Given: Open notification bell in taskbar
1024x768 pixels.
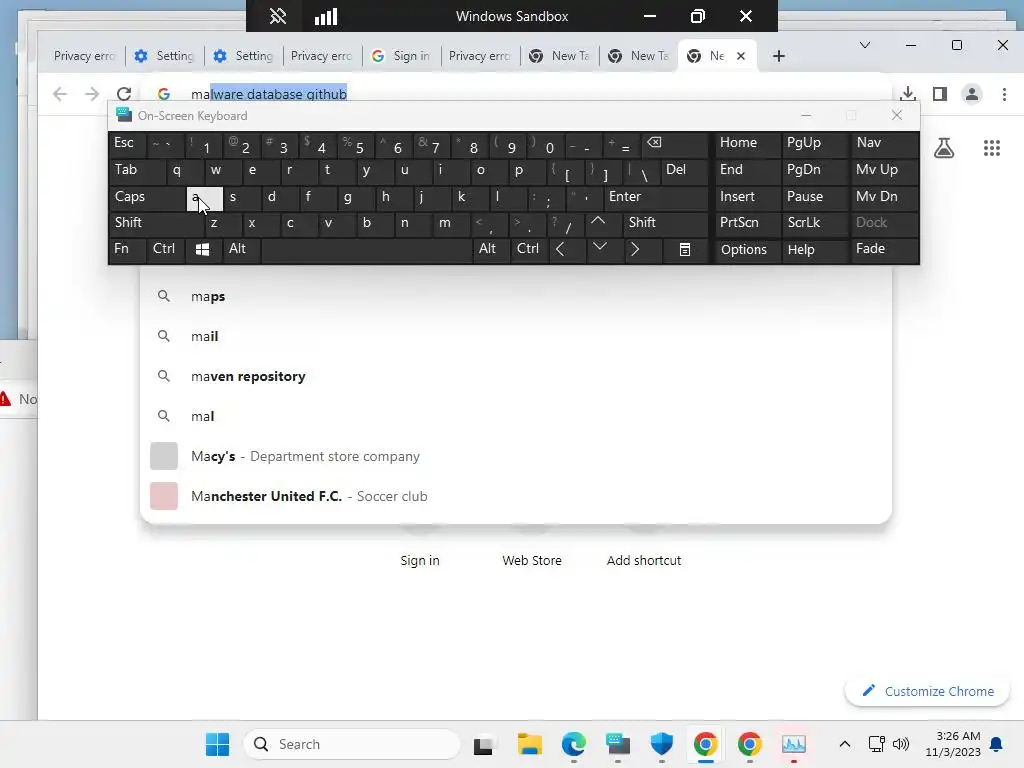Looking at the screenshot, I should coord(997,744).
